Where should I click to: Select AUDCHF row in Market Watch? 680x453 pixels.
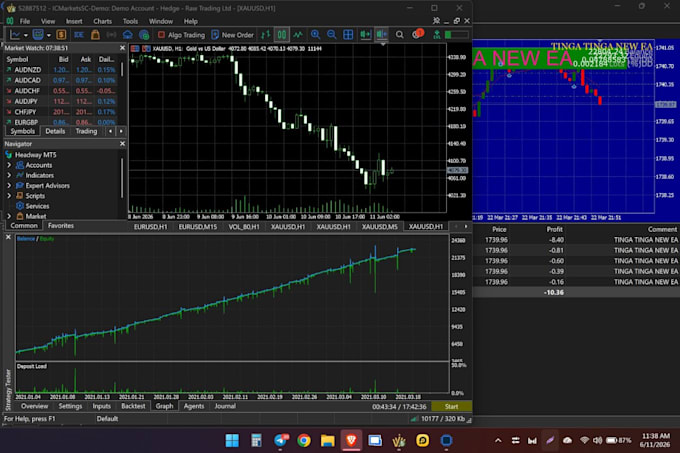tap(61, 91)
